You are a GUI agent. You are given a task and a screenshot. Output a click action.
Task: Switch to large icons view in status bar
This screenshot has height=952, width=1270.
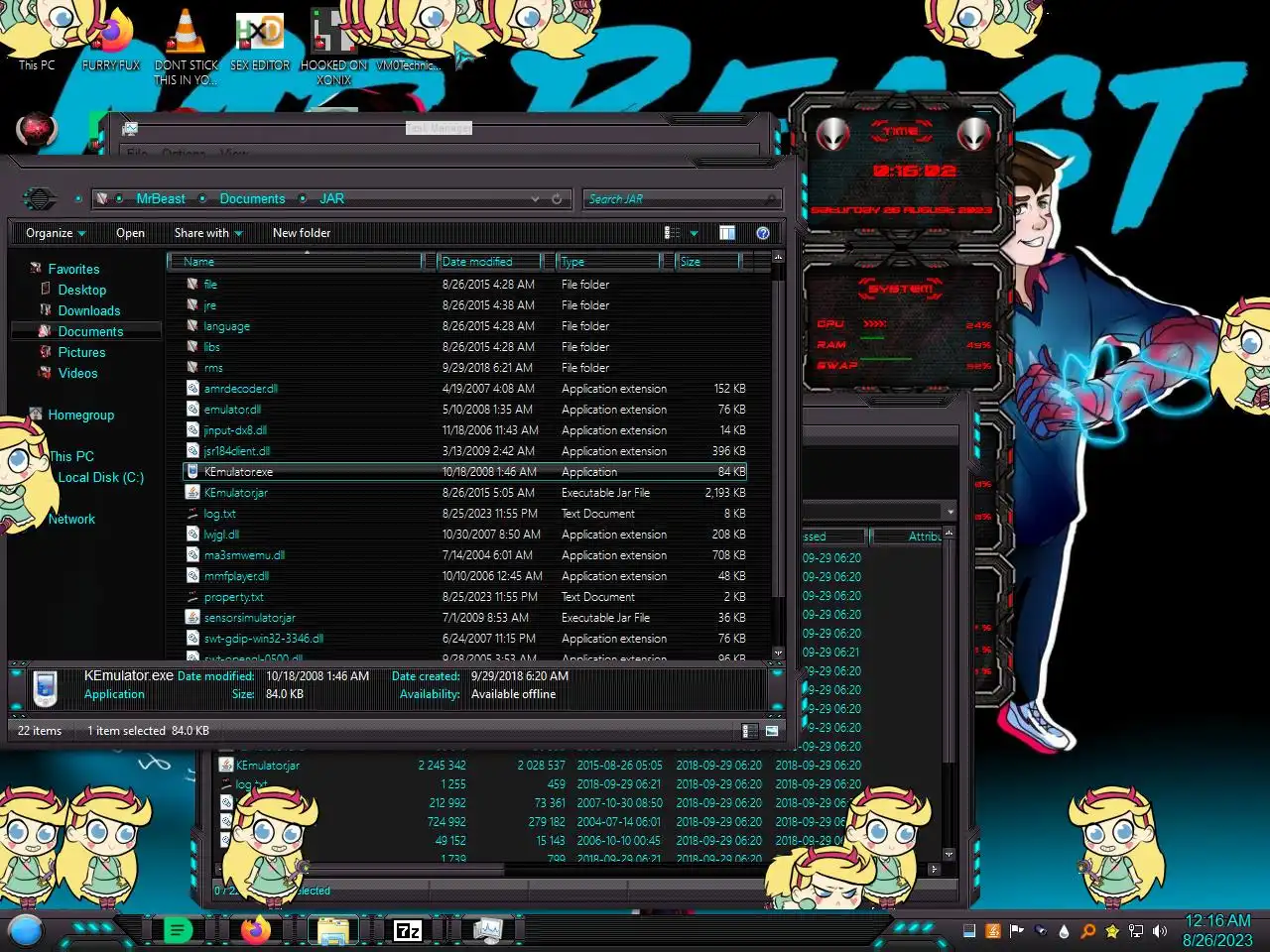pyautogui.click(x=771, y=731)
